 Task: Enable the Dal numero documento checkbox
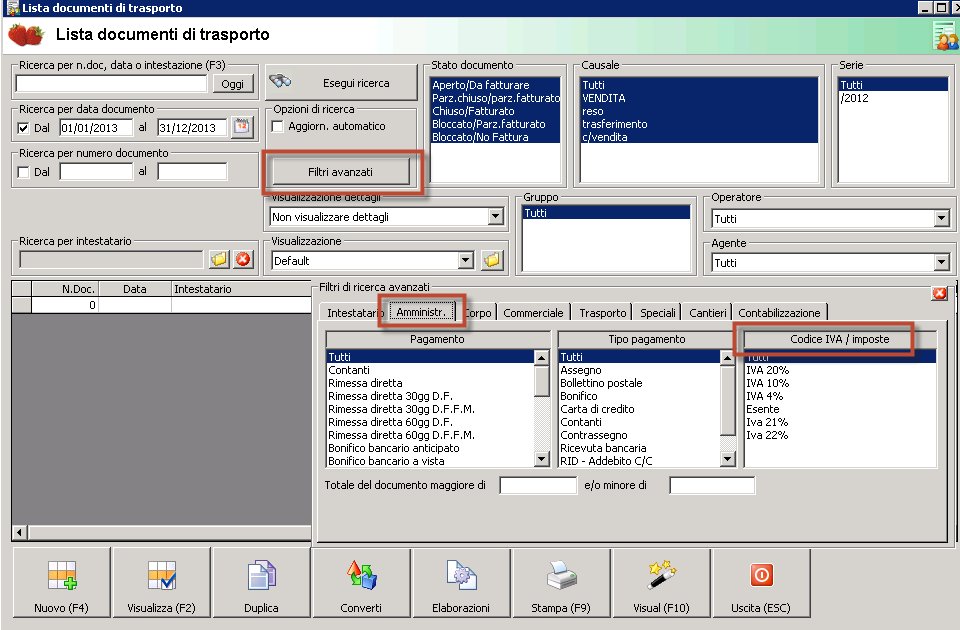23,172
